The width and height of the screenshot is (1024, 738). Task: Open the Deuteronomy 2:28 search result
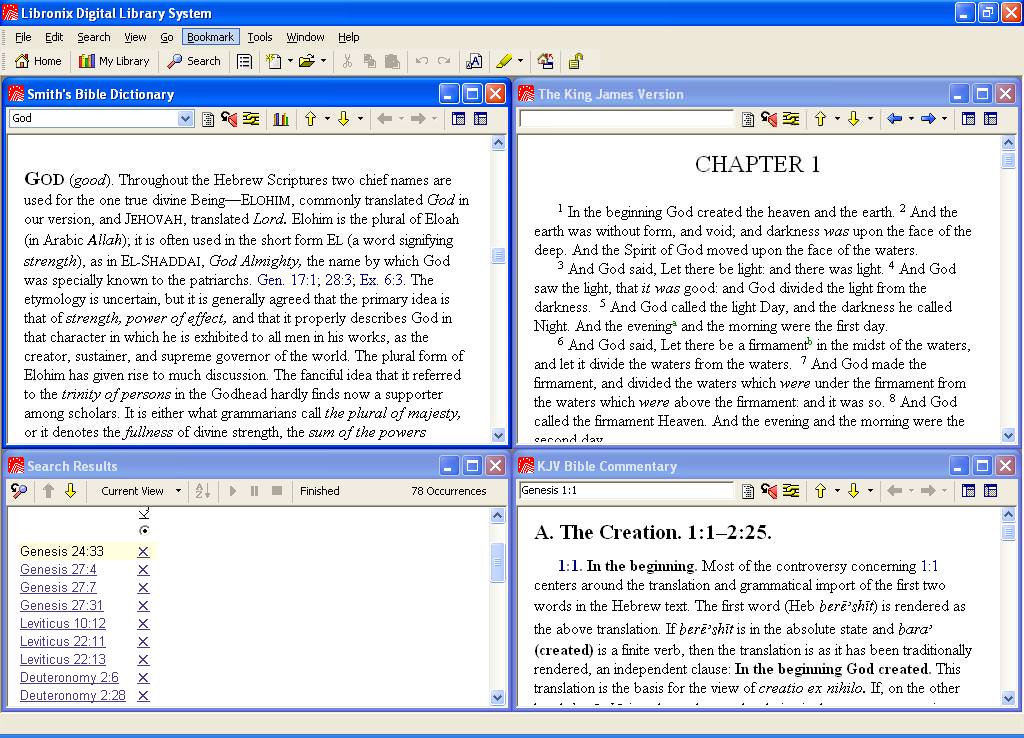(x=72, y=696)
